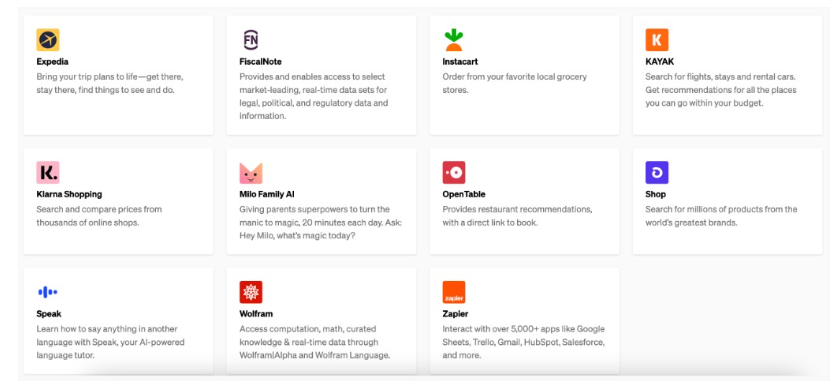Click the OpenTable title label
Screen dimensions: 836x381
464,194
